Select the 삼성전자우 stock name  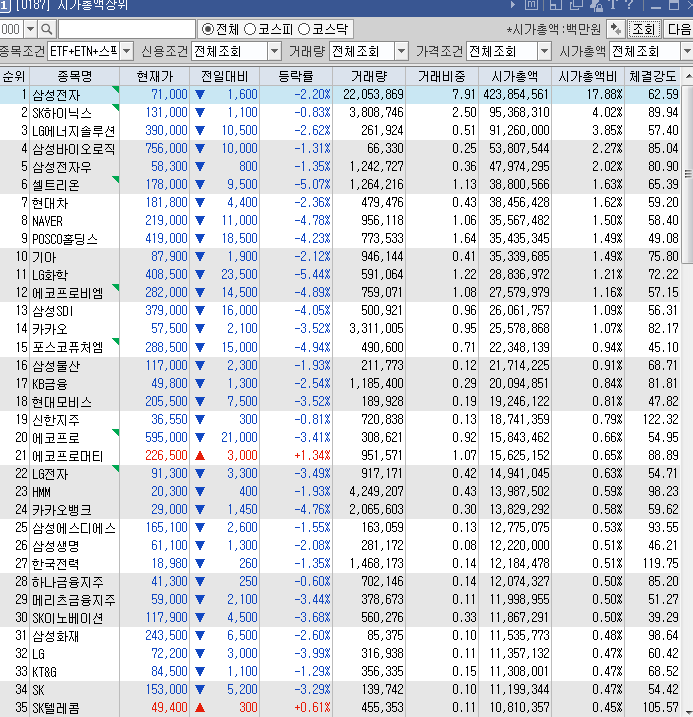tap(62, 167)
